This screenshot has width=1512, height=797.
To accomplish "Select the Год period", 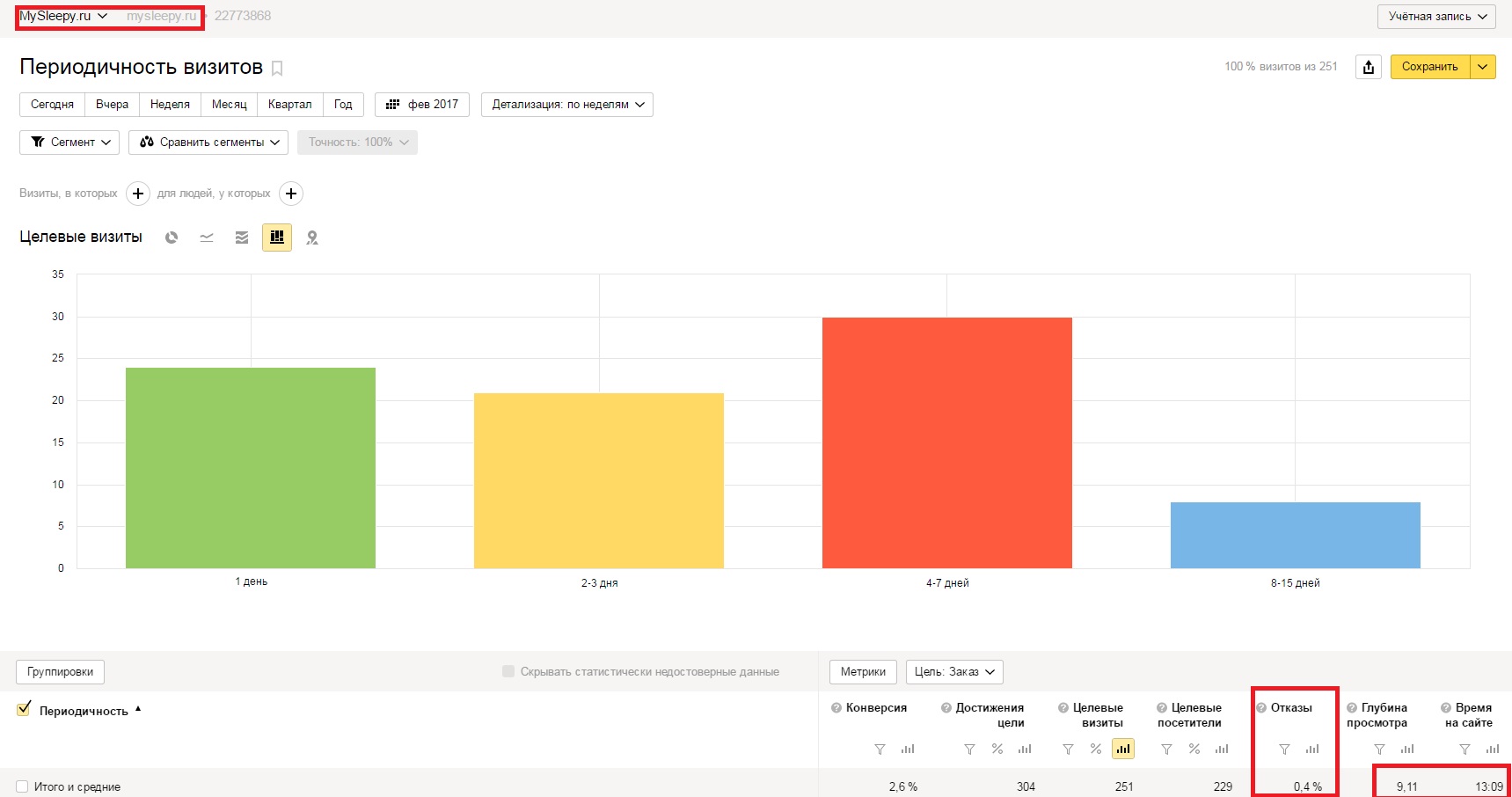I will (343, 105).
